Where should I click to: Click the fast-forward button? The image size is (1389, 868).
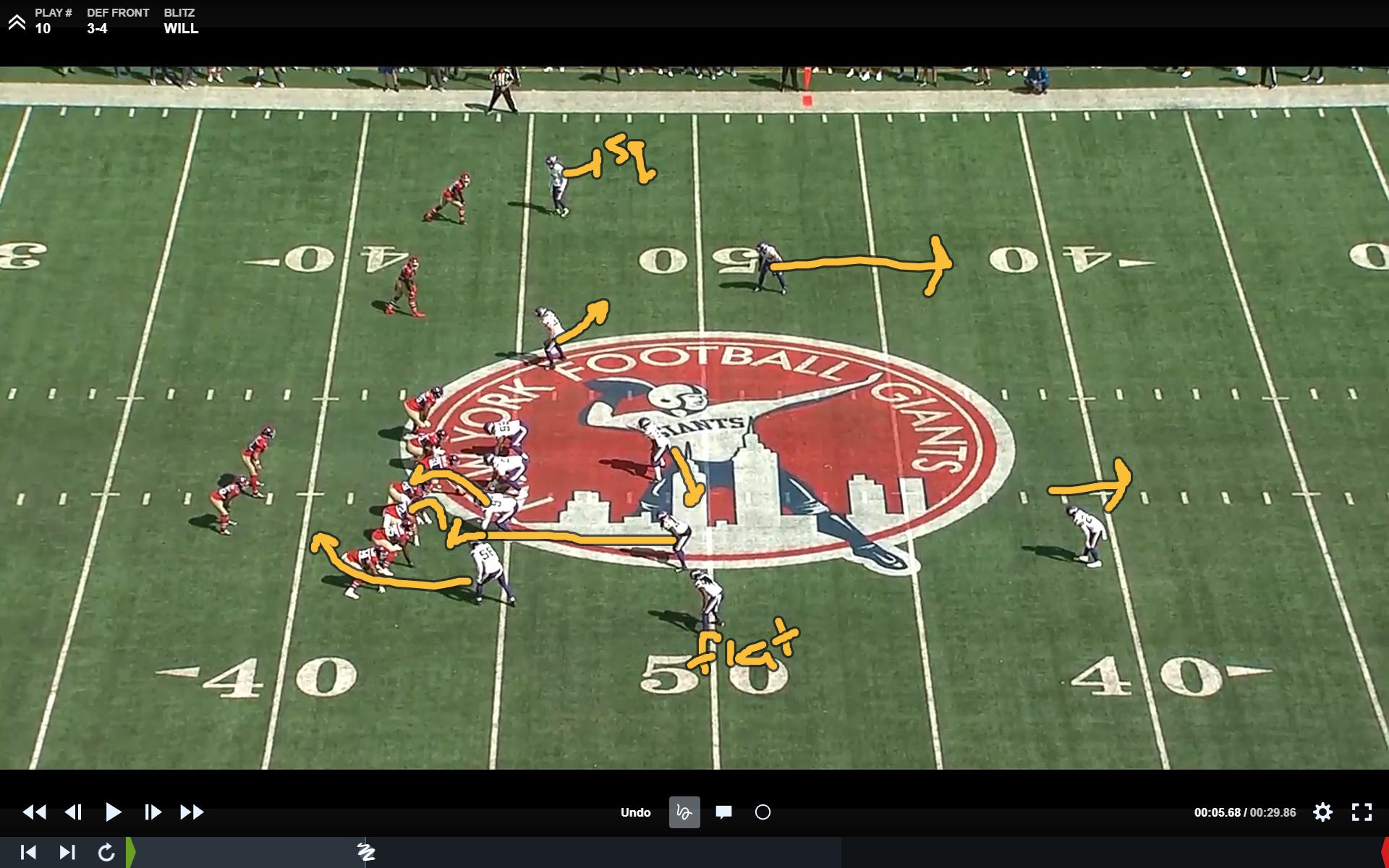(192, 812)
